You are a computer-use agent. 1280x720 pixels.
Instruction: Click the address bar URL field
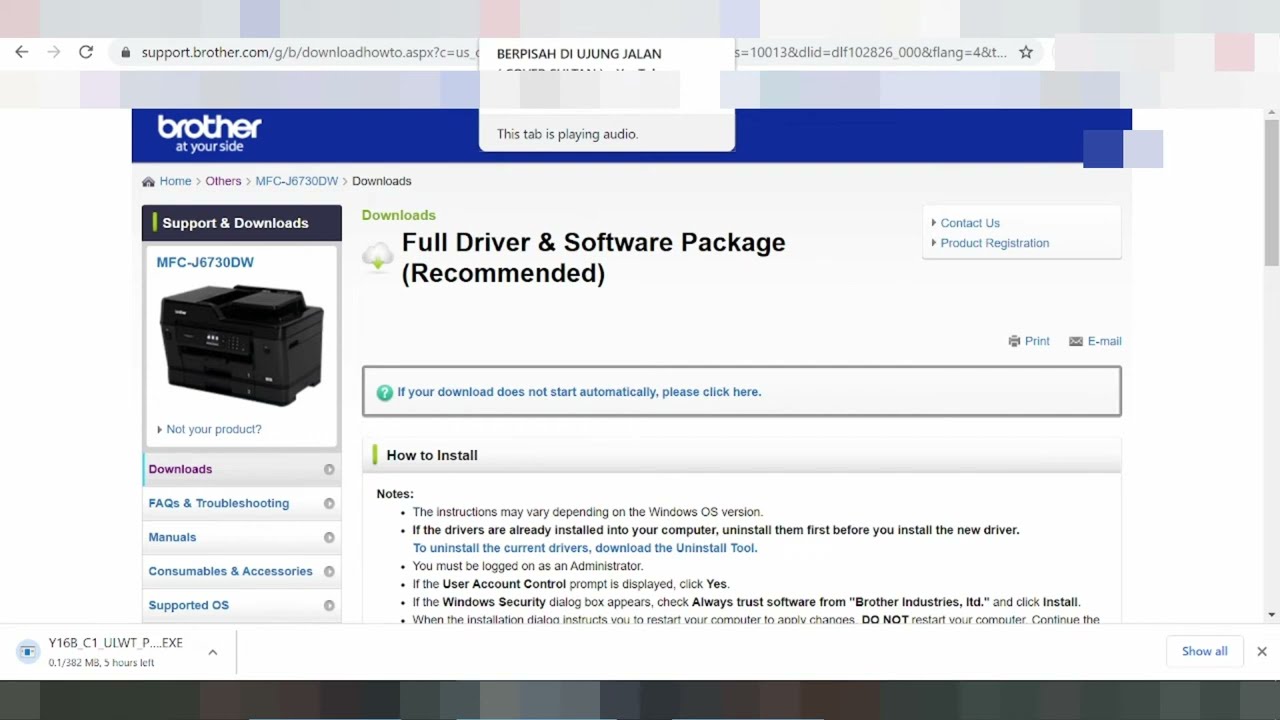click(575, 52)
